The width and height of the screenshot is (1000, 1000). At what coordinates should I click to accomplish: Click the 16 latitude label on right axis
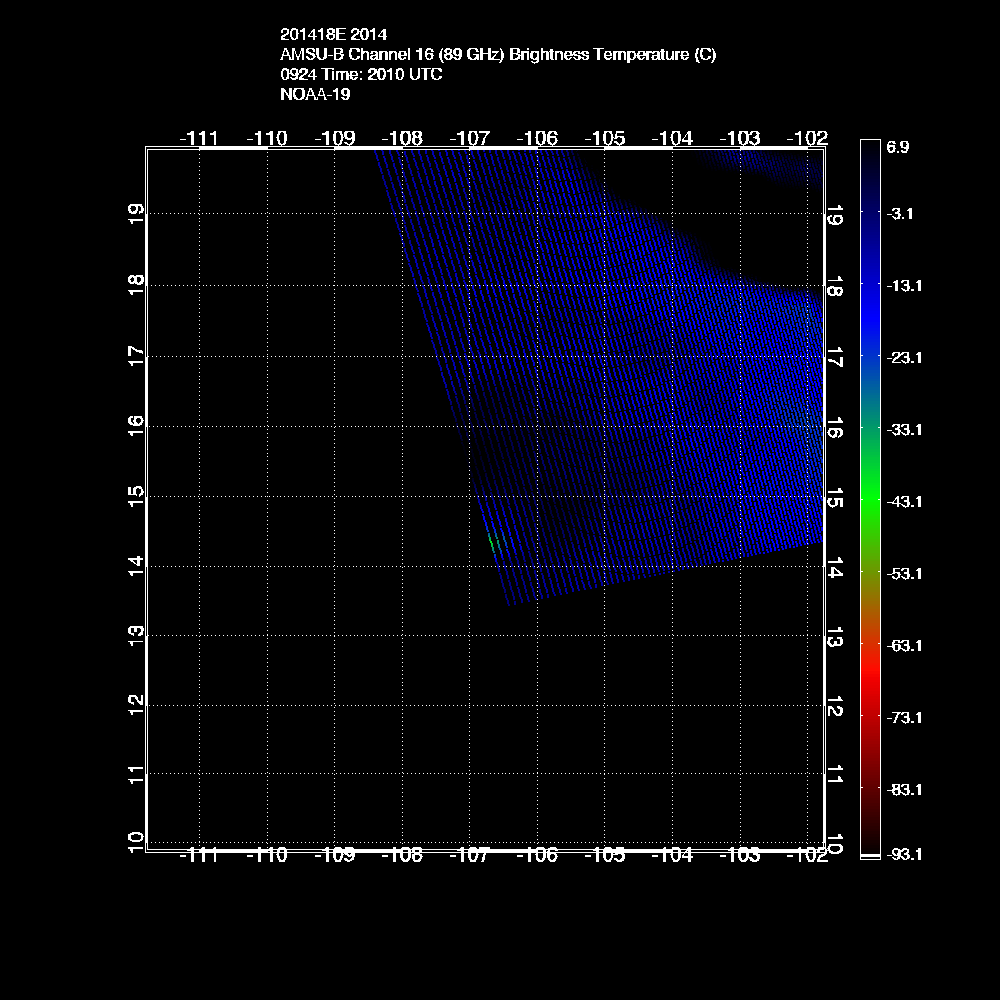click(836, 429)
